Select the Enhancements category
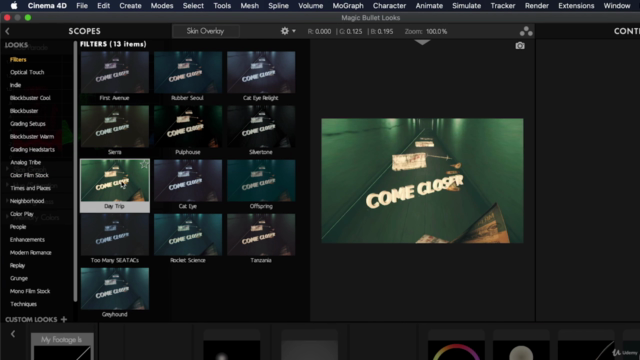Image resolution: width=640 pixels, height=360 pixels. [x=27, y=240]
